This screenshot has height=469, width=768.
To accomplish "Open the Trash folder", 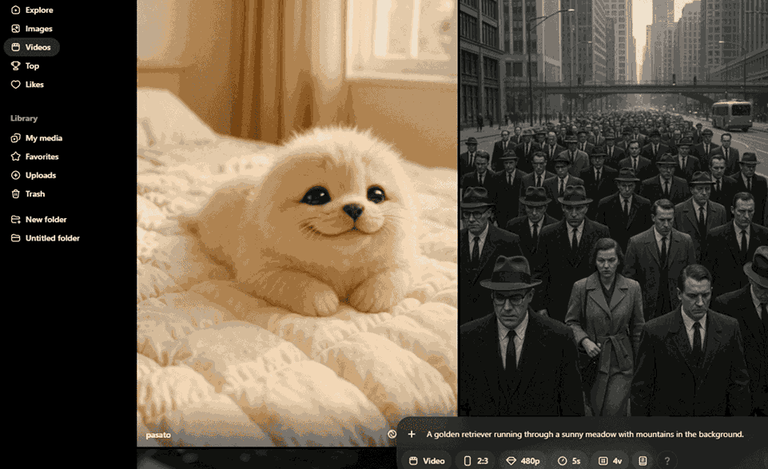I will [28, 194].
